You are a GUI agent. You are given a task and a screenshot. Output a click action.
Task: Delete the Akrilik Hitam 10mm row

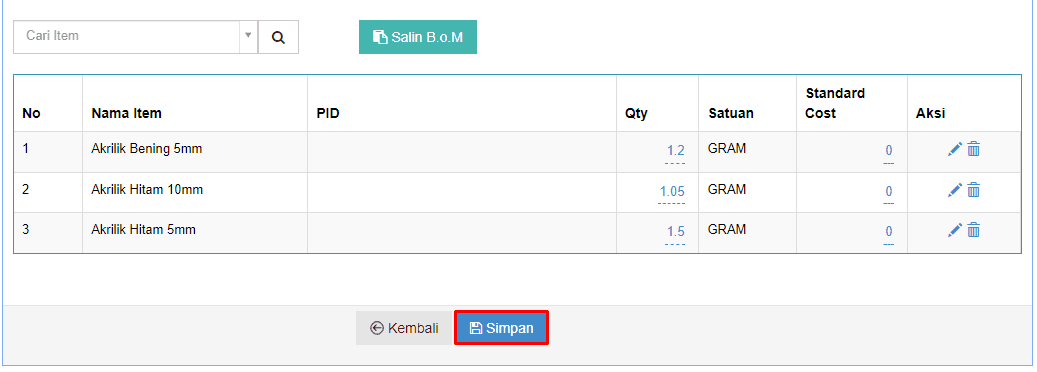pyautogui.click(x=974, y=191)
